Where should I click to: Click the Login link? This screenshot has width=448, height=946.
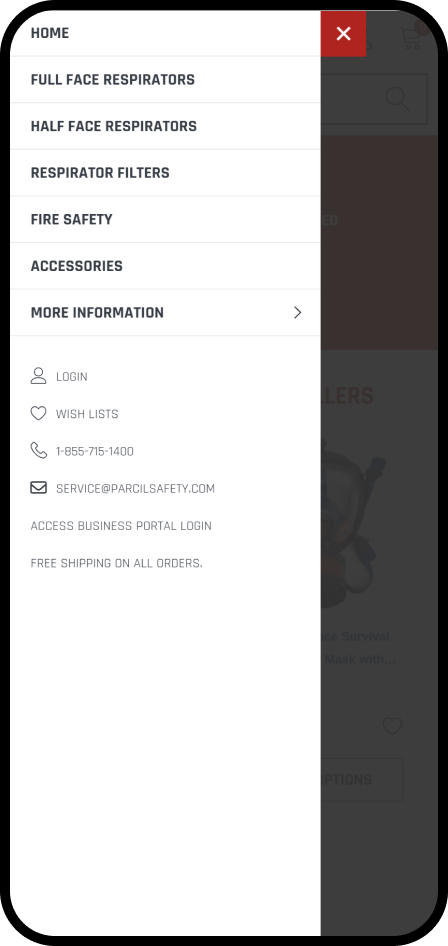72,376
